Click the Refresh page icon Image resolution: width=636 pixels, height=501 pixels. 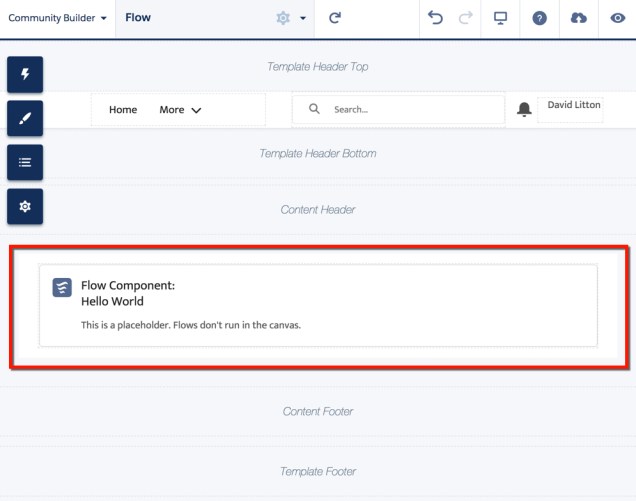(335, 18)
